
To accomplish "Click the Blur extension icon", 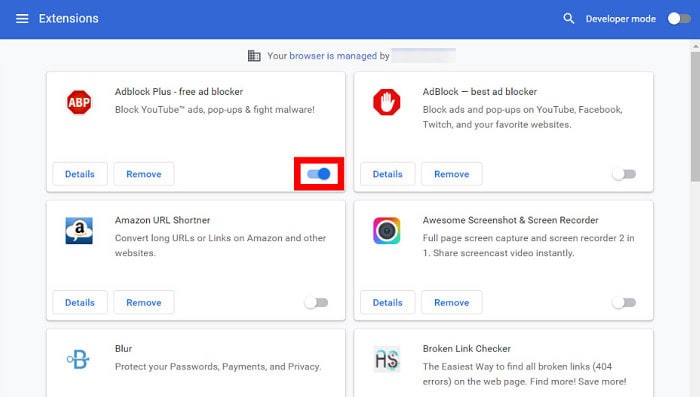I will coord(78,359).
